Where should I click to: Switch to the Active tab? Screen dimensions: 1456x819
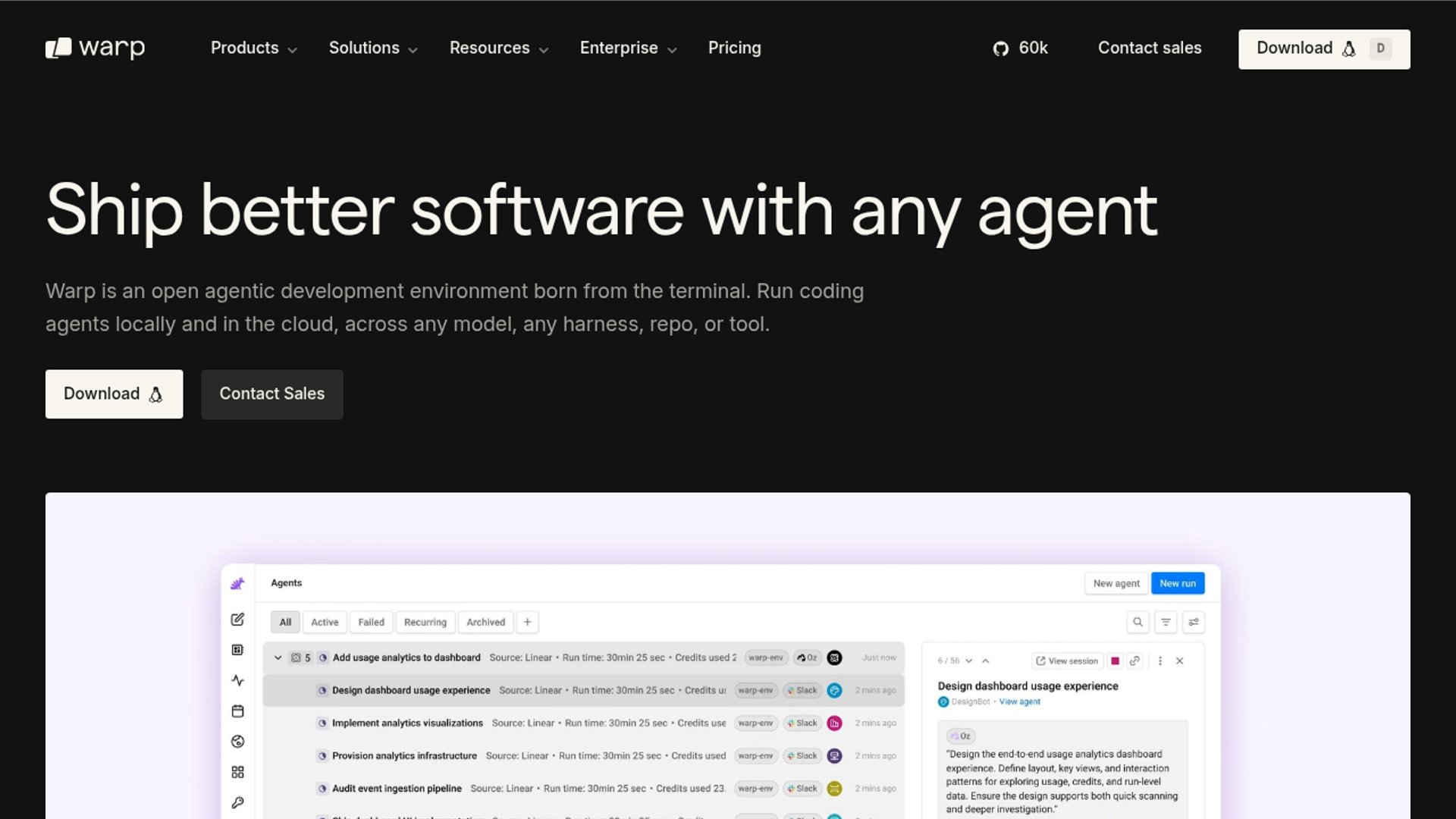pos(325,622)
